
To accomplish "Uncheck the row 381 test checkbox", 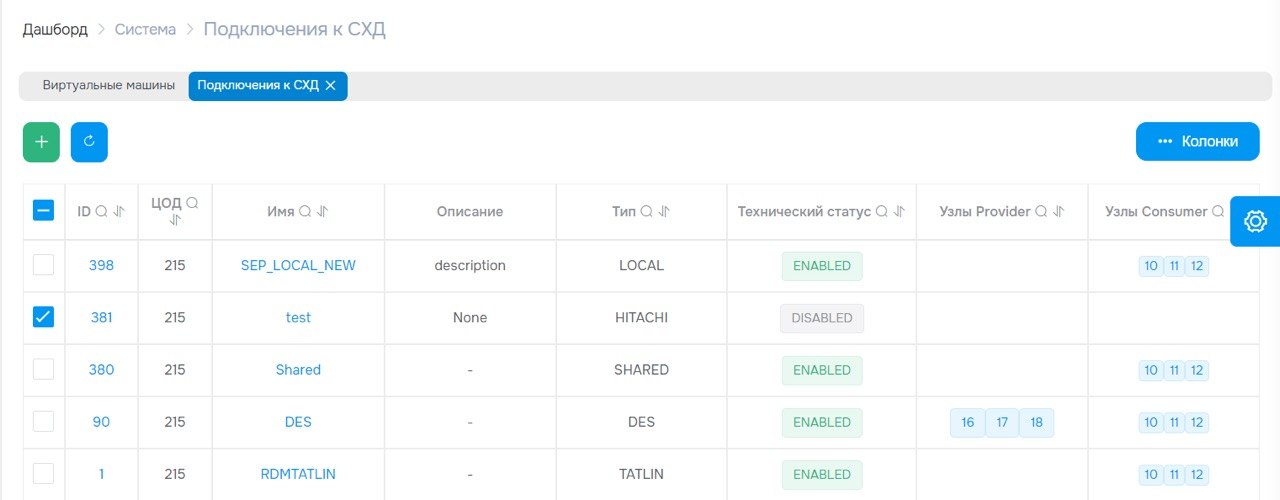I will (x=43, y=317).
